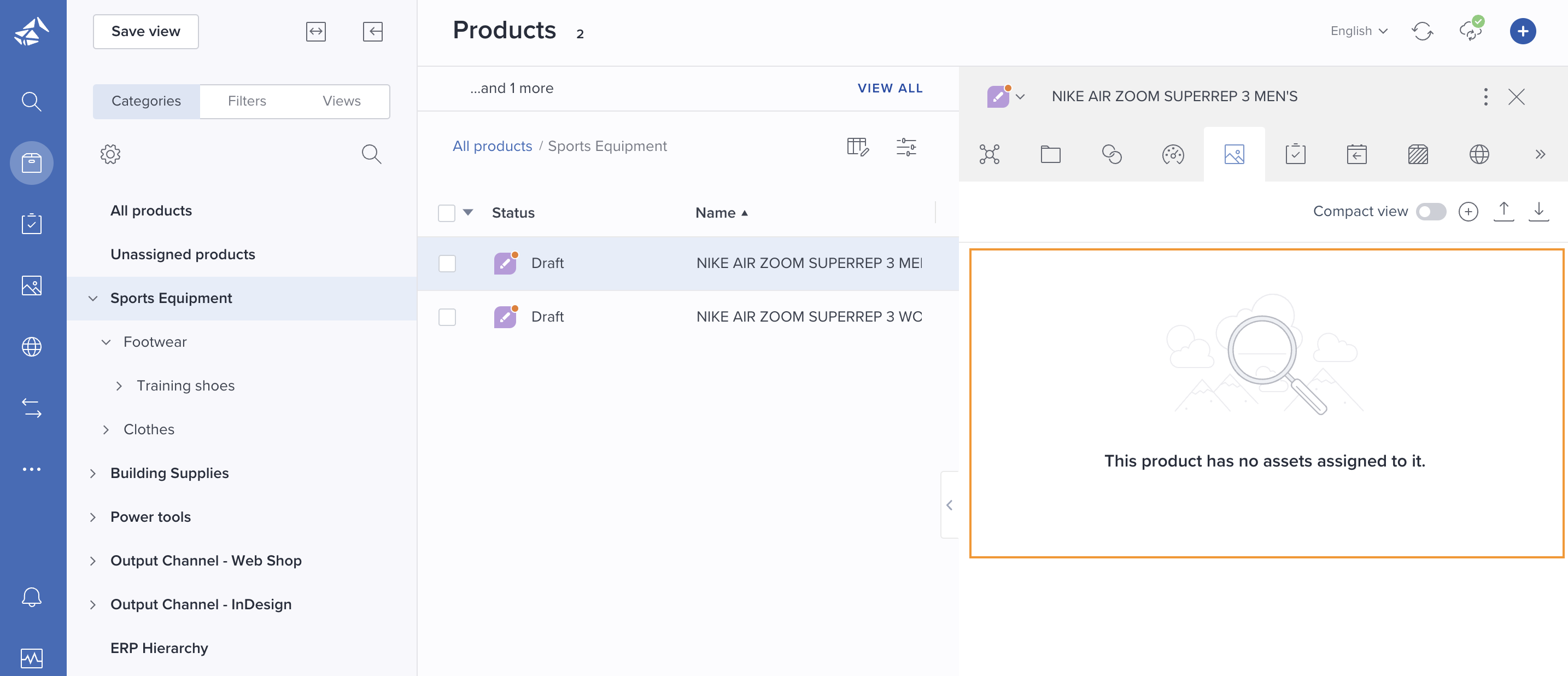The width and height of the screenshot is (1568, 676).
Task: Open the assets image tab in detail panel
Action: coord(1234,155)
